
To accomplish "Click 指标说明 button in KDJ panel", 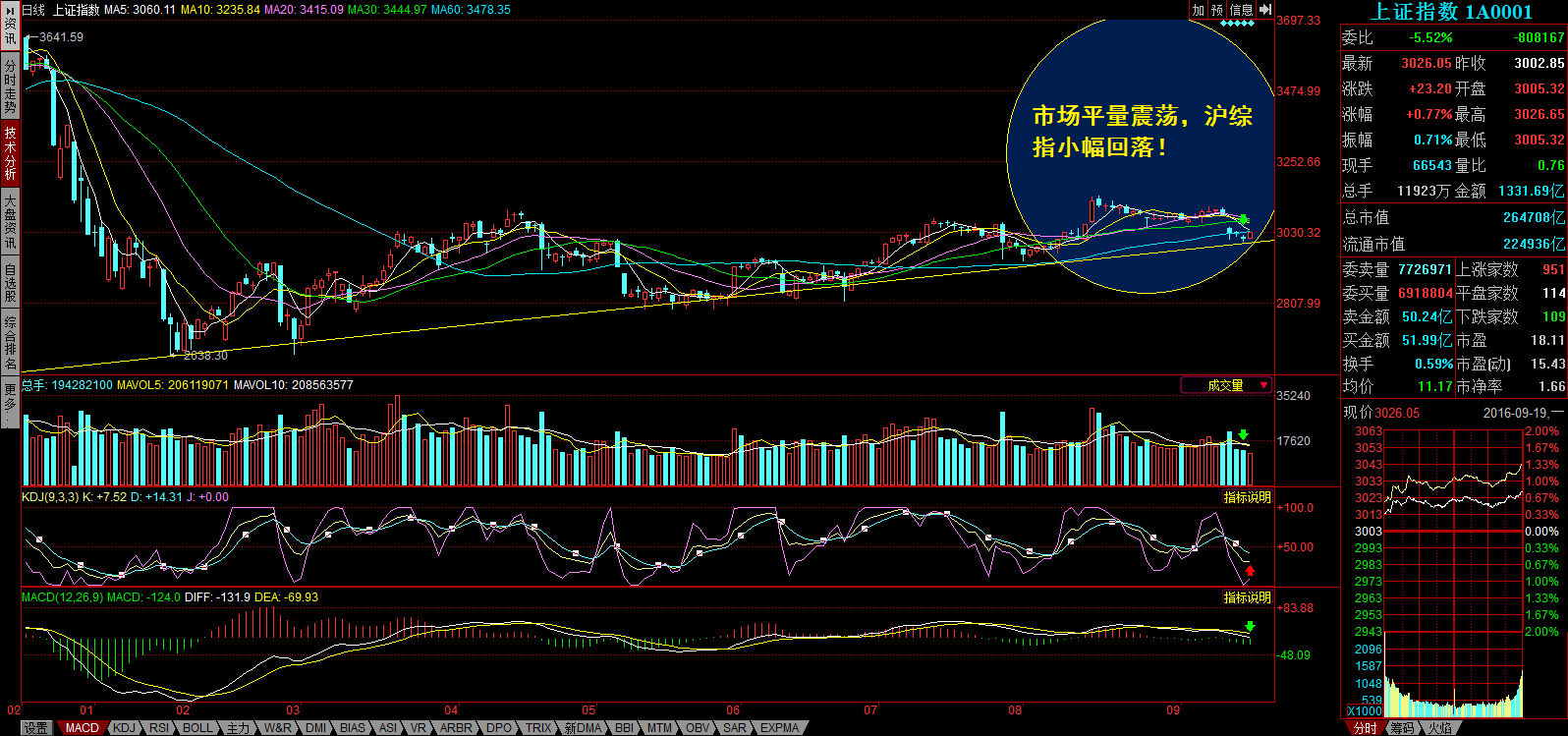I will click(1247, 497).
